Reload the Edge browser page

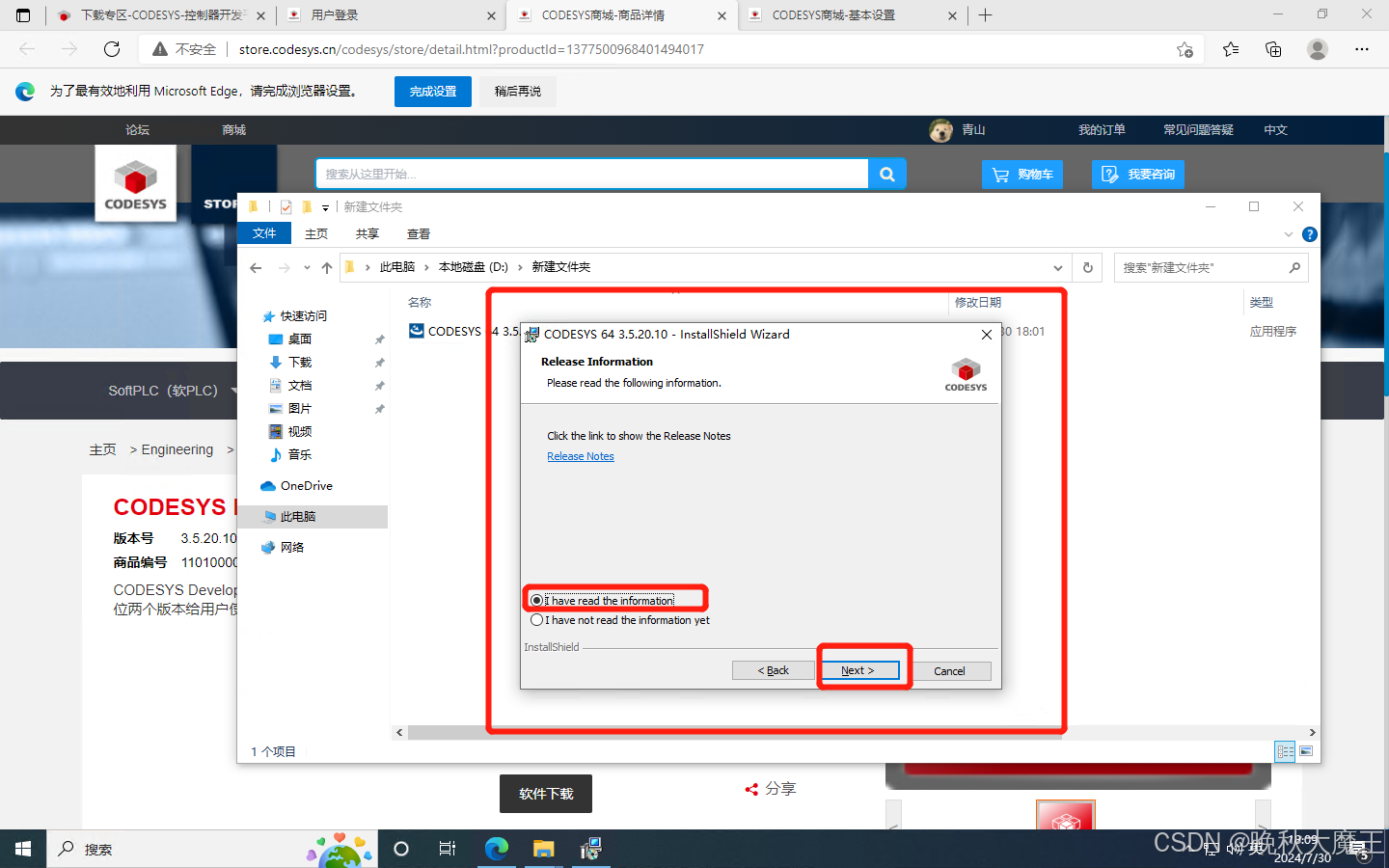click(x=112, y=49)
